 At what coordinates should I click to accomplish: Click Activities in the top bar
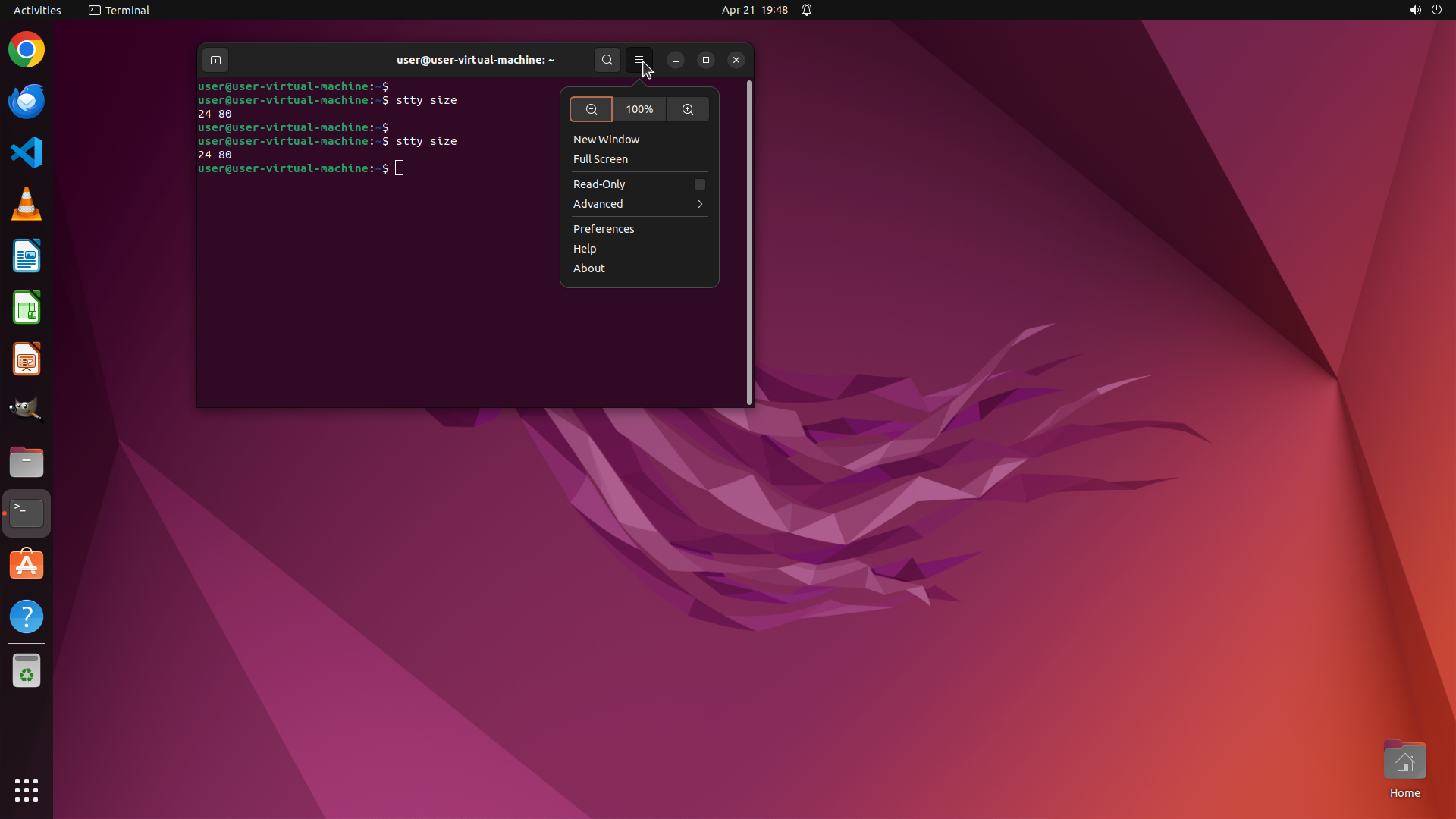point(37,10)
